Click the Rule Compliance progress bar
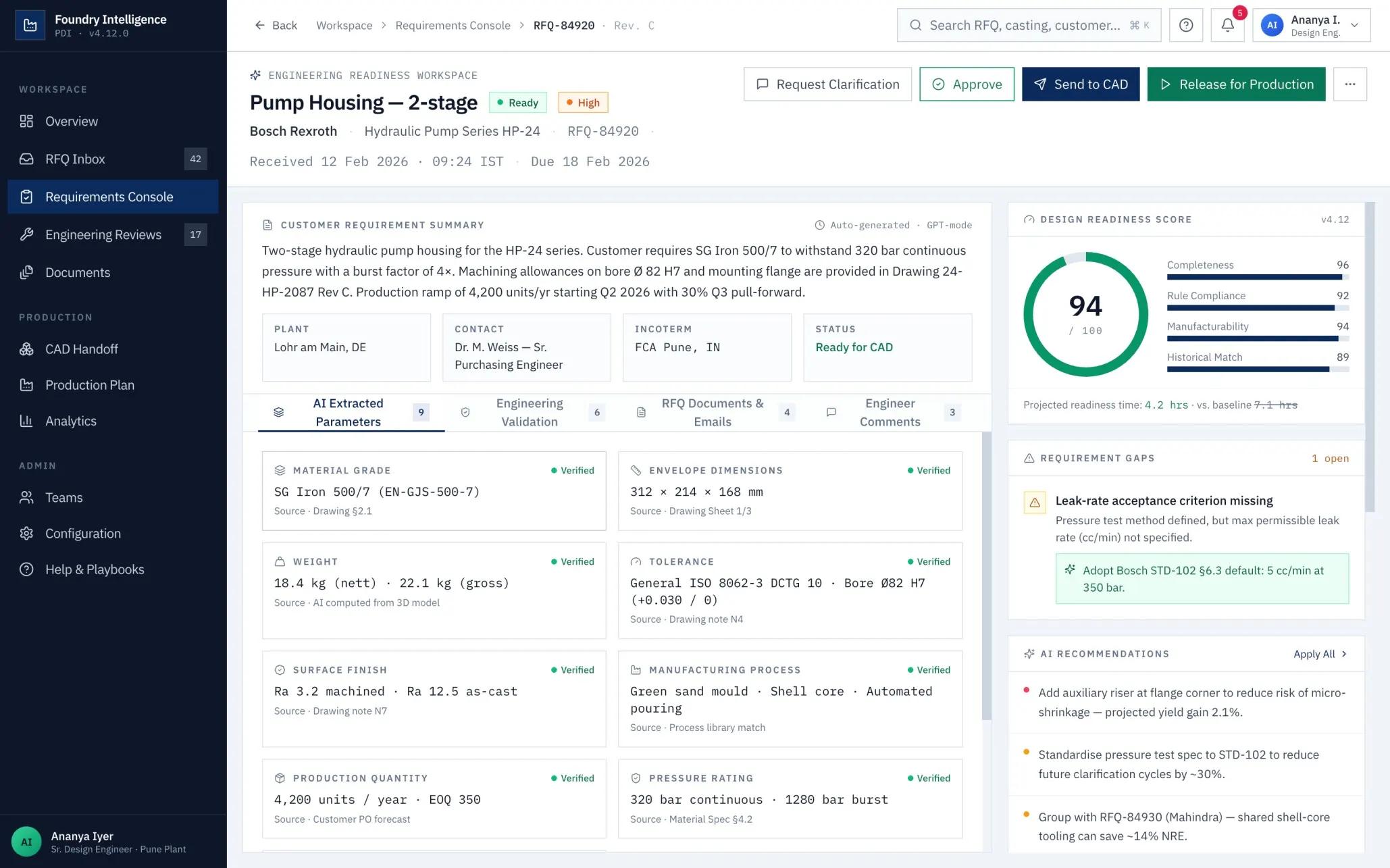This screenshot has height=868, width=1390. pos(1258,308)
